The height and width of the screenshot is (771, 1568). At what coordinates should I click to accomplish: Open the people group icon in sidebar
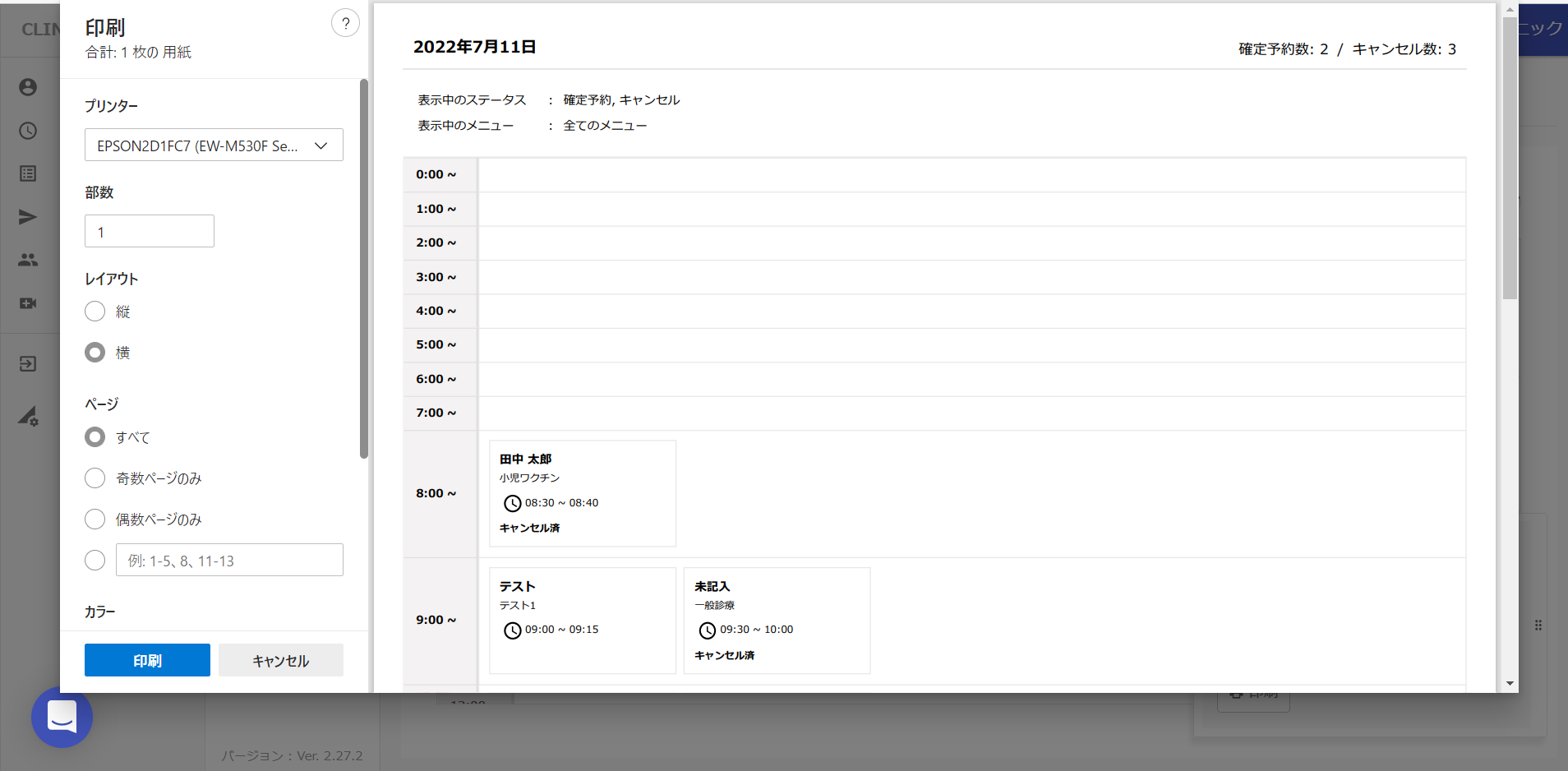click(28, 260)
